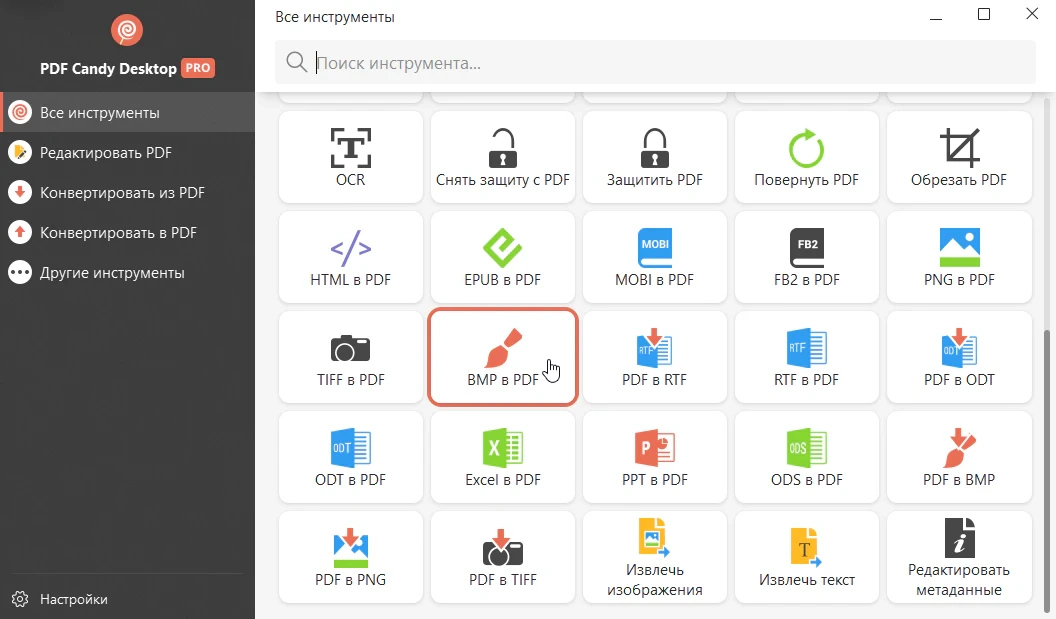The height and width of the screenshot is (619, 1056).
Task: Open Защитить PDF tool
Action: point(655,157)
